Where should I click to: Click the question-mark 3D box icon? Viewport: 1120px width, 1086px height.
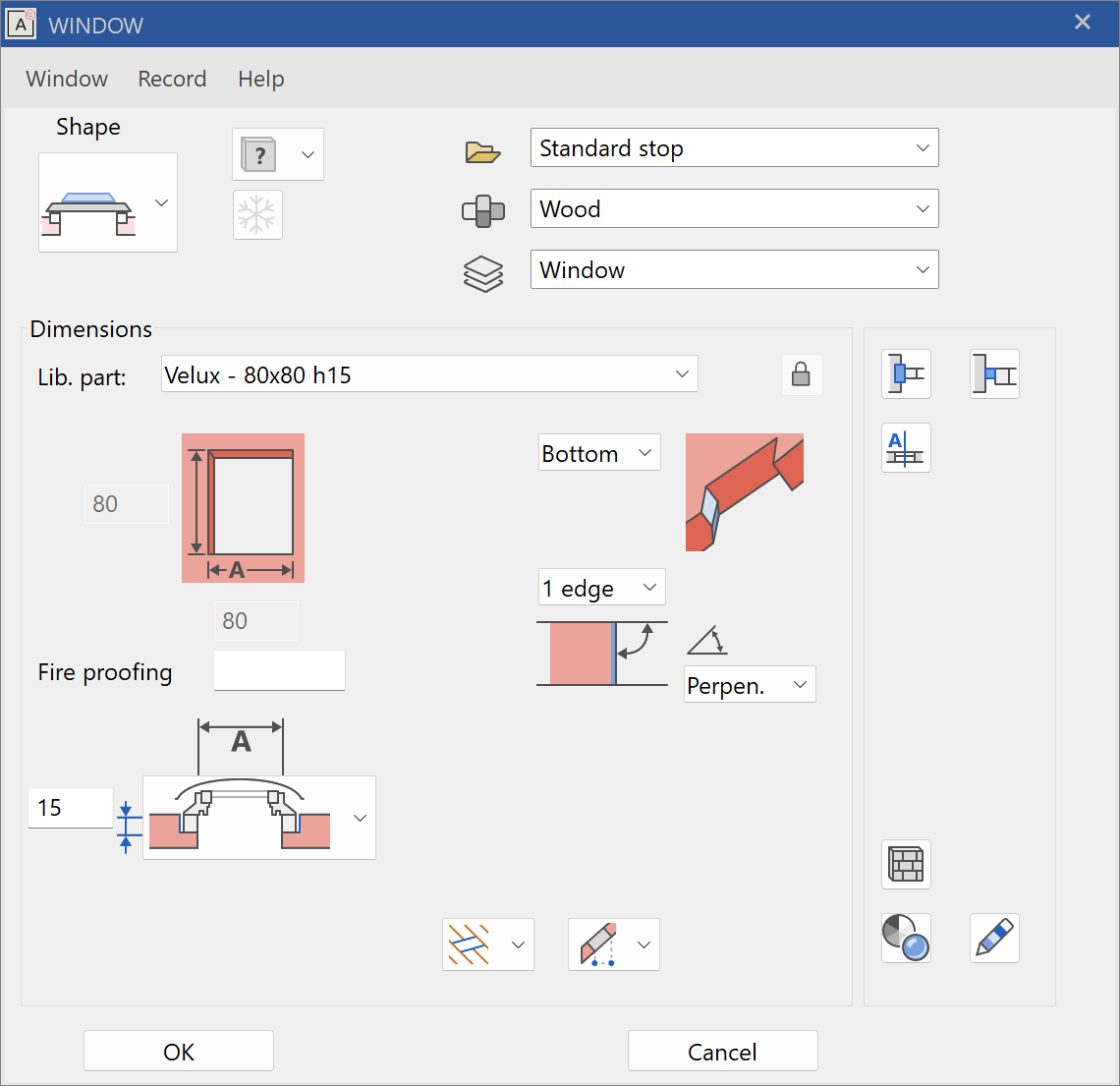258,154
